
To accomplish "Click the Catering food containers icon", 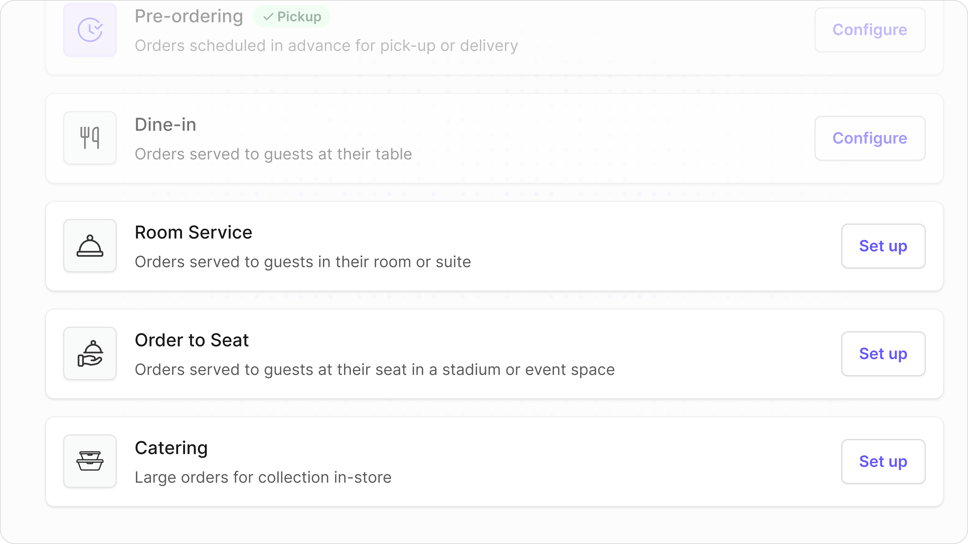I will click(90, 461).
